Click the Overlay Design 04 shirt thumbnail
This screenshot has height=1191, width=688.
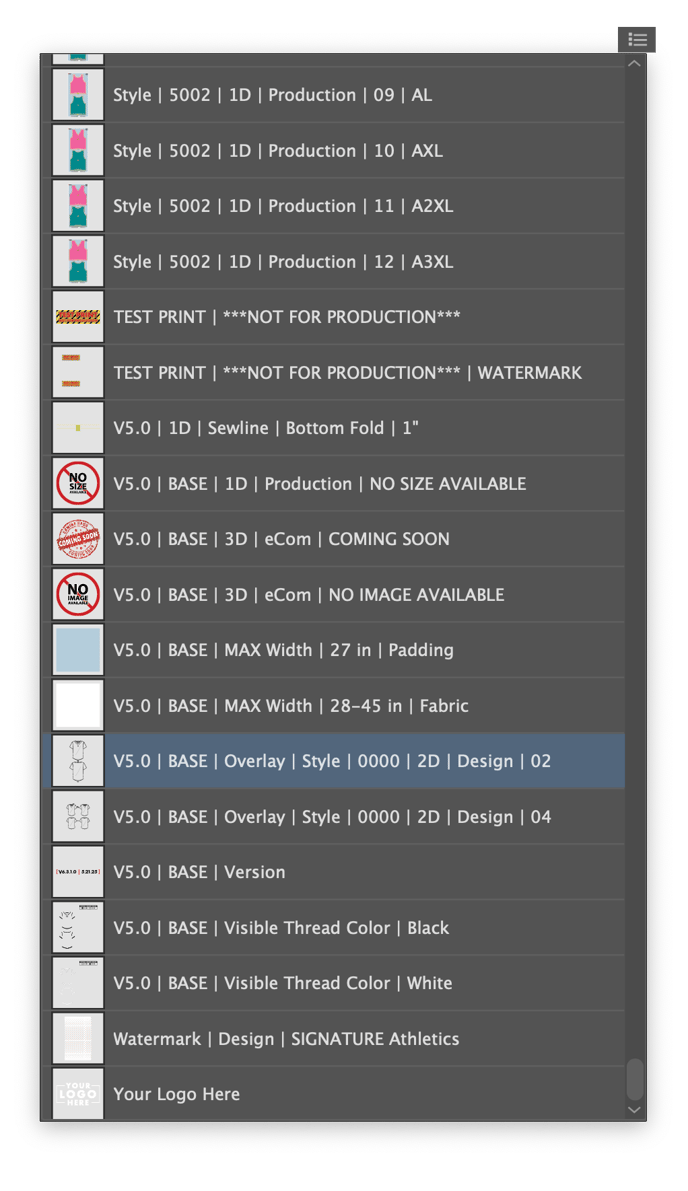pyautogui.click(x=78, y=817)
